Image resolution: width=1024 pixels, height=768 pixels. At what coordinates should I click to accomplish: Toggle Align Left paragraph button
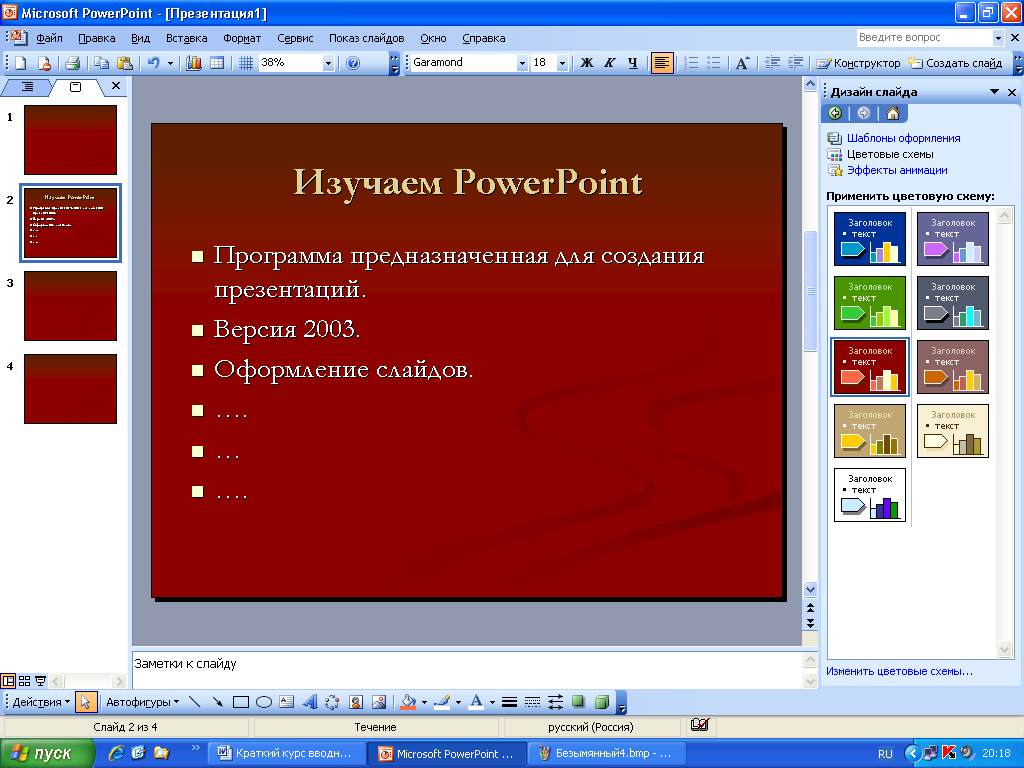point(662,63)
